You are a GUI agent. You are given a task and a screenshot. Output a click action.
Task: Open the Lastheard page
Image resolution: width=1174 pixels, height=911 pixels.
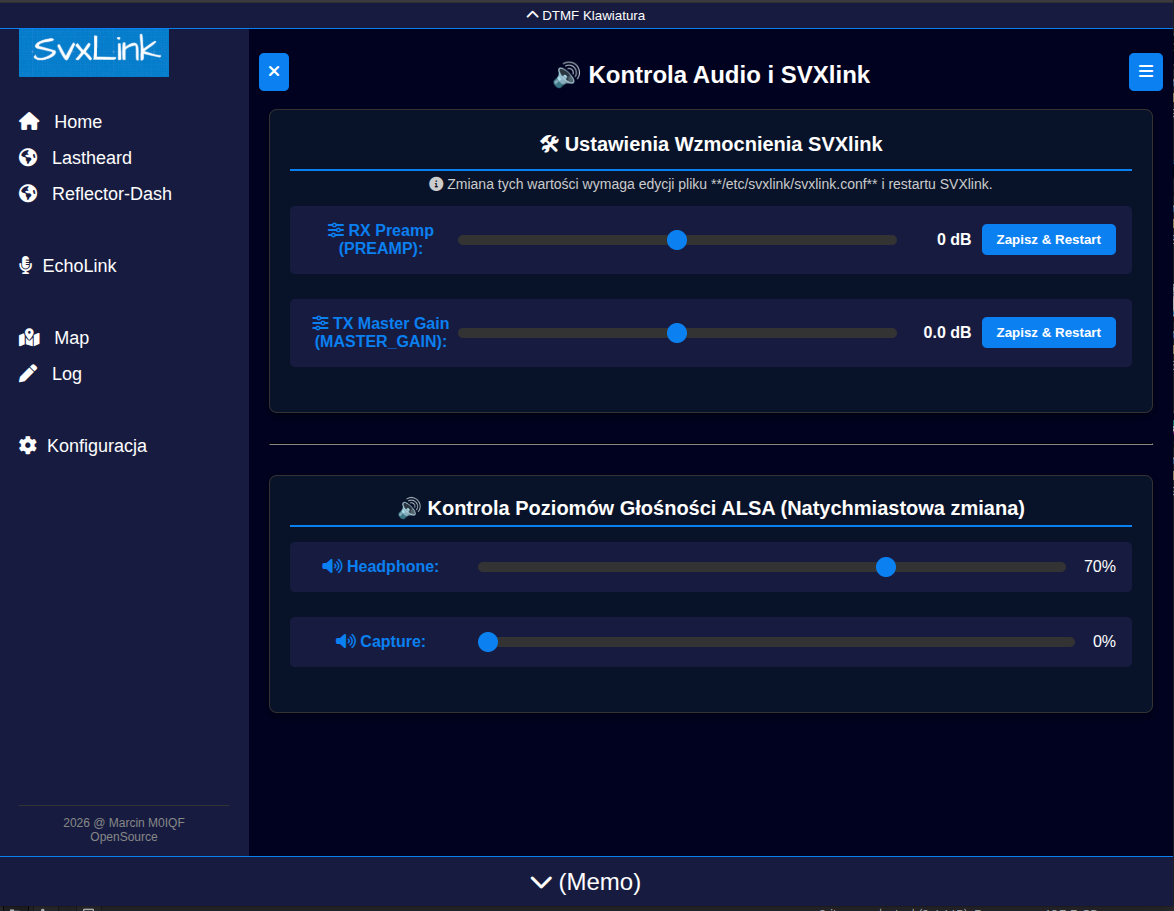click(91, 158)
